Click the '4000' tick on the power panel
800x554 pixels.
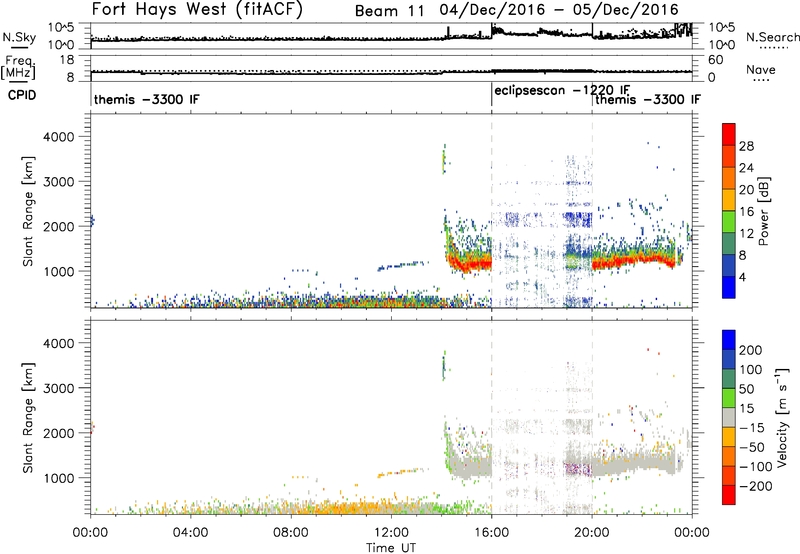(x=58, y=137)
